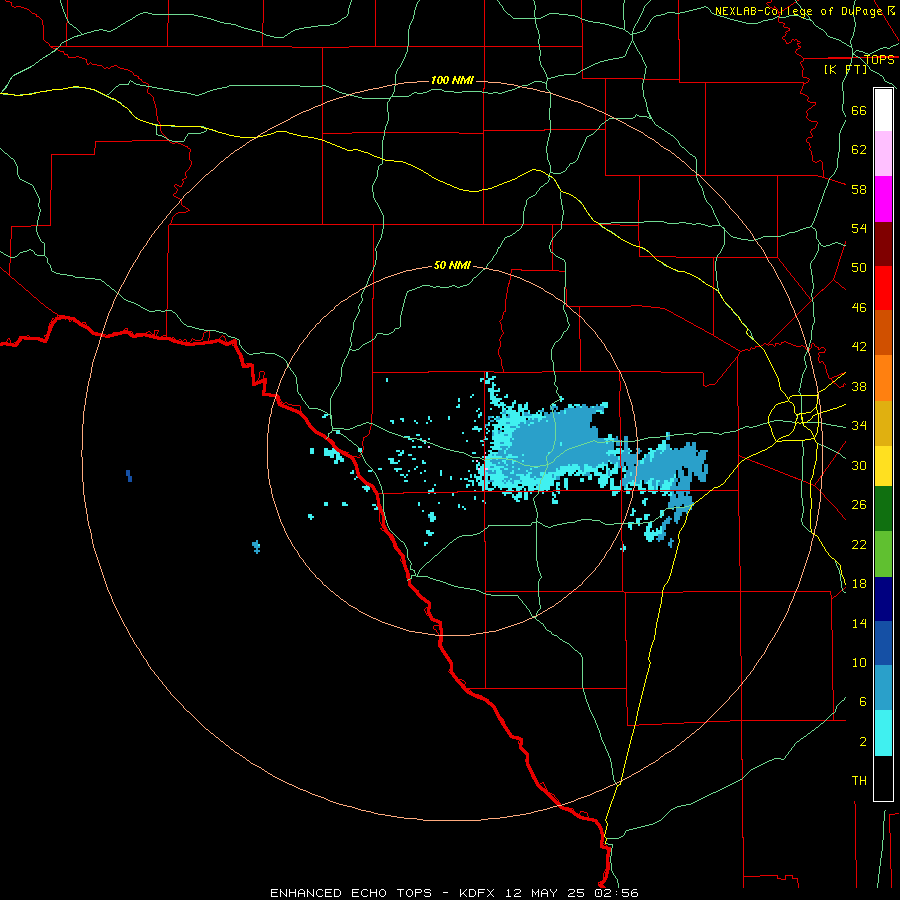The width and height of the screenshot is (900, 900).
Task: Click the [K FT] units label
Action: click(846, 69)
